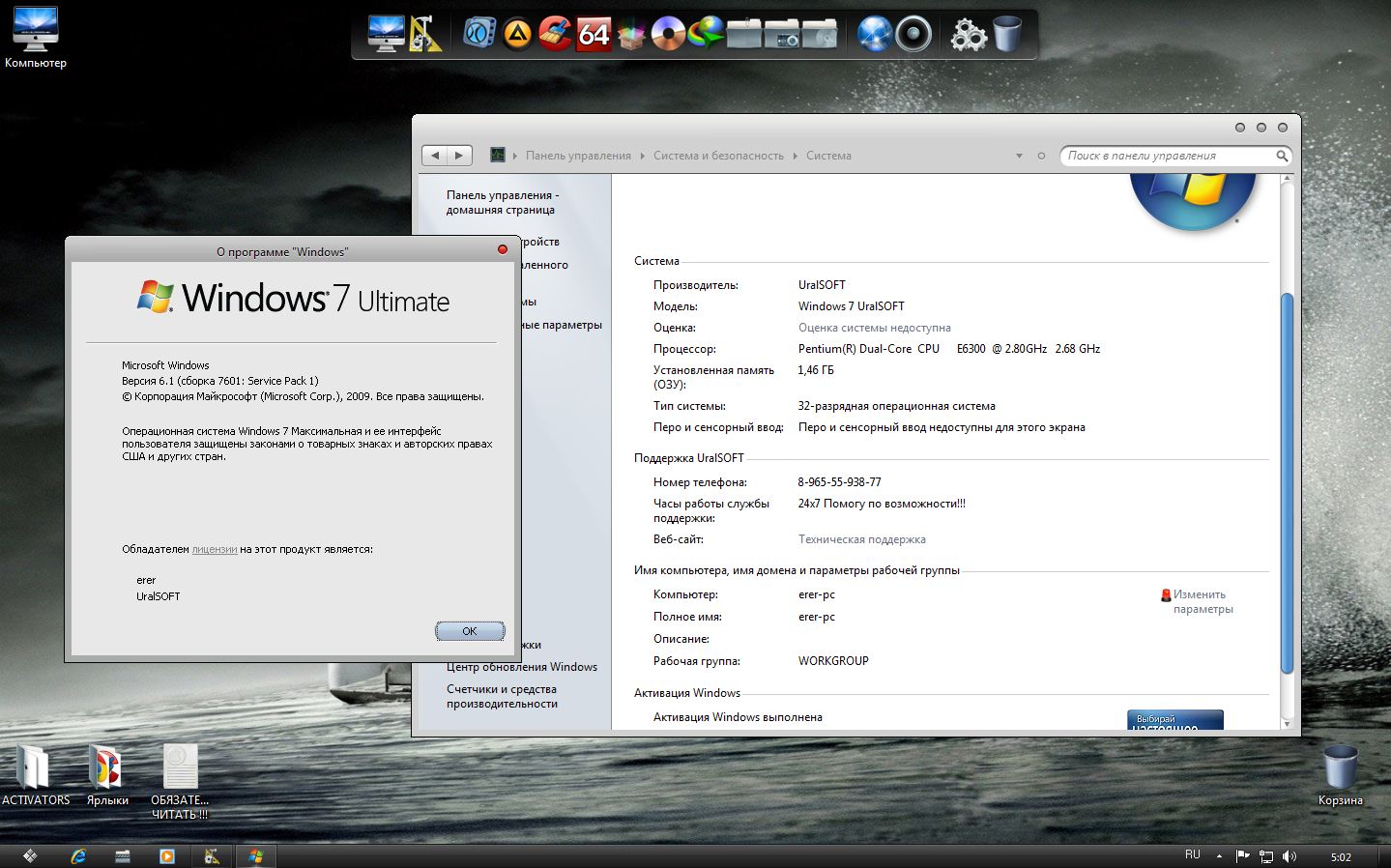1391x868 pixels.
Task: Open the ОБЯЗАТЕ... ЧИТАТЬ !!! desktop document
Action: coord(180,782)
